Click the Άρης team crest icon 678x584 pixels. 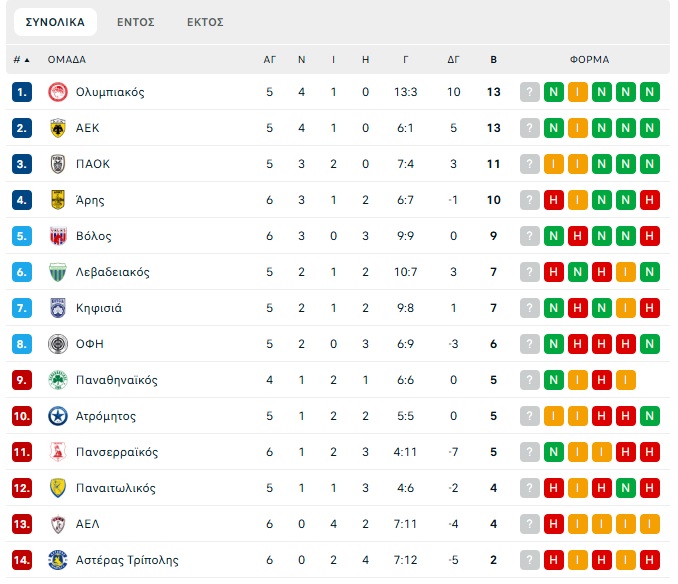pyautogui.click(x=57, y=200)
